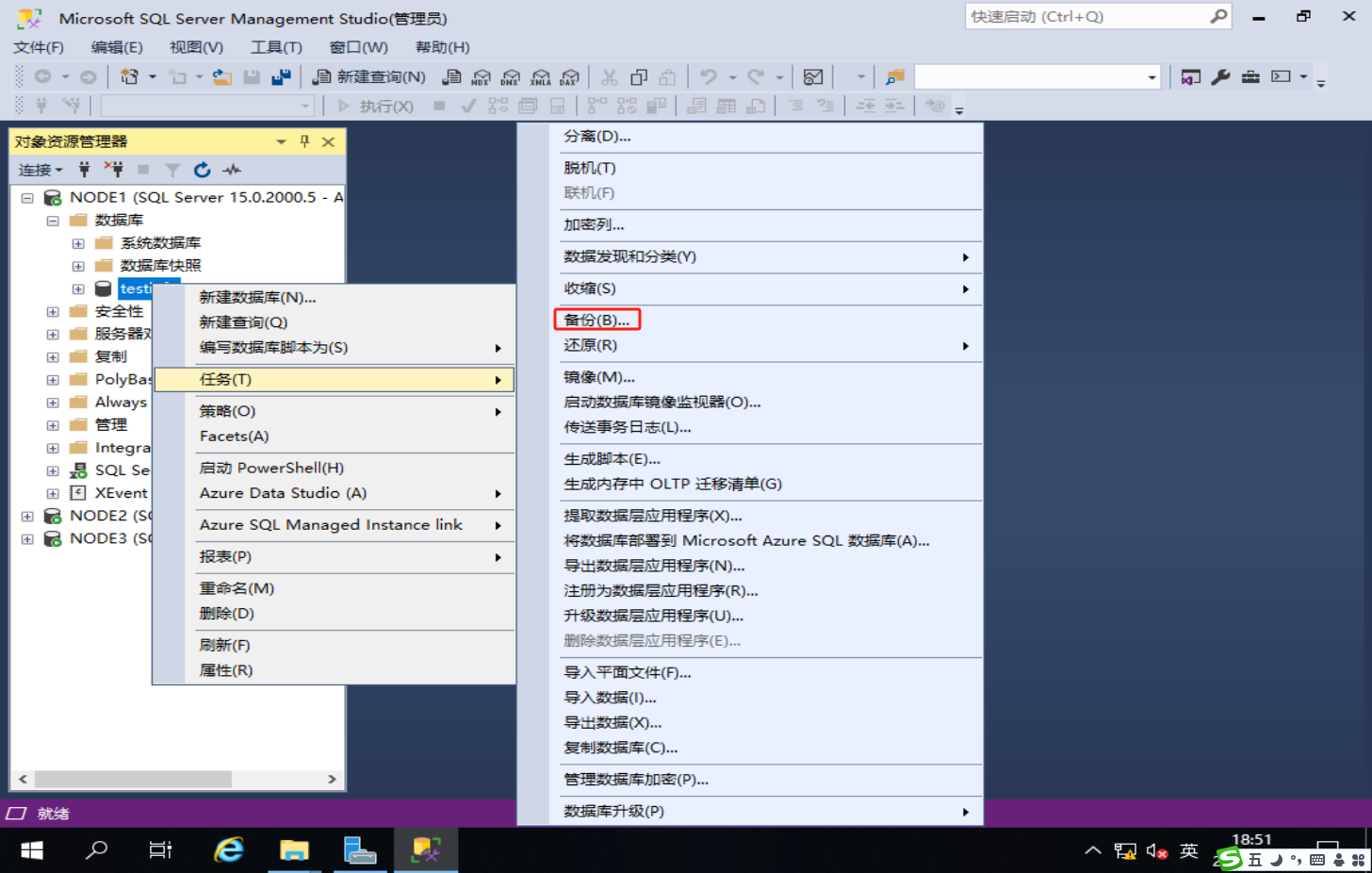Open the Properties wrench icon
This screenshot has width=1372, height=873.
click(x=1221, y=77)
